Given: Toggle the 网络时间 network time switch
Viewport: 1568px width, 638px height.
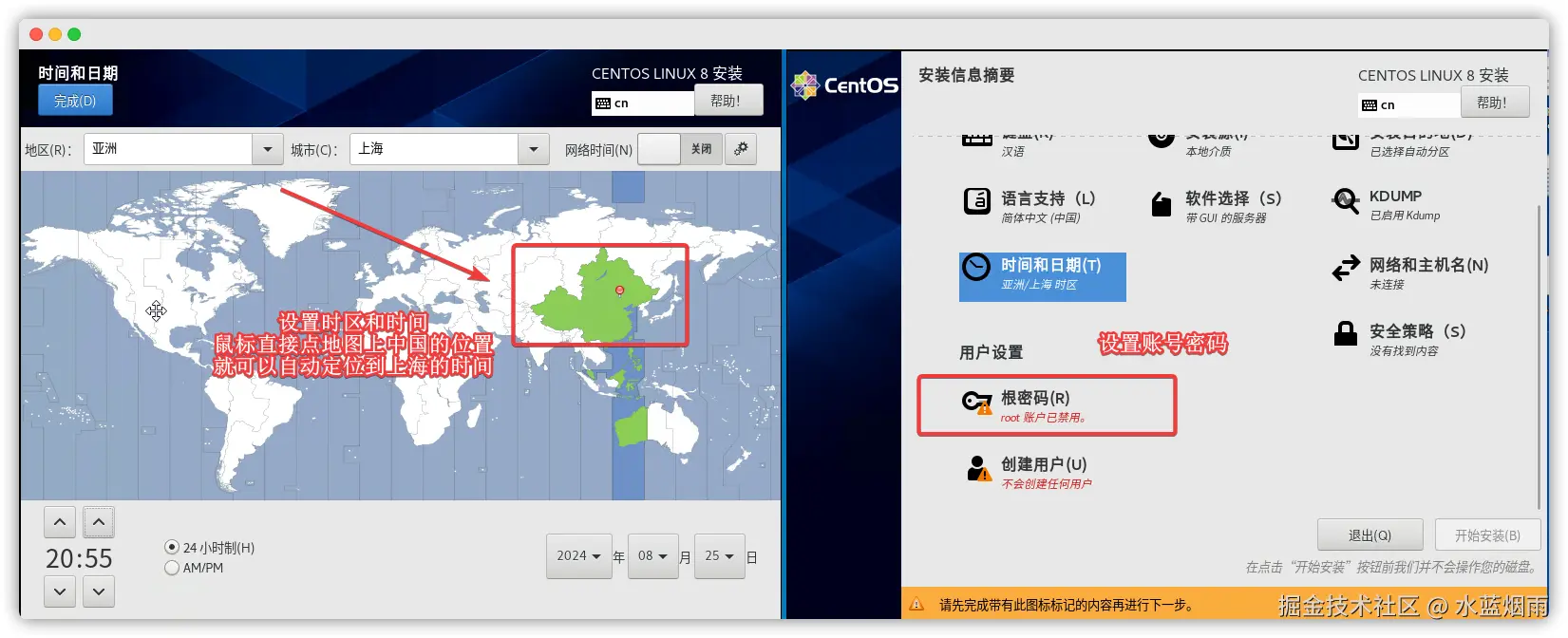Looking at the screenshot, I should [680, 149].
